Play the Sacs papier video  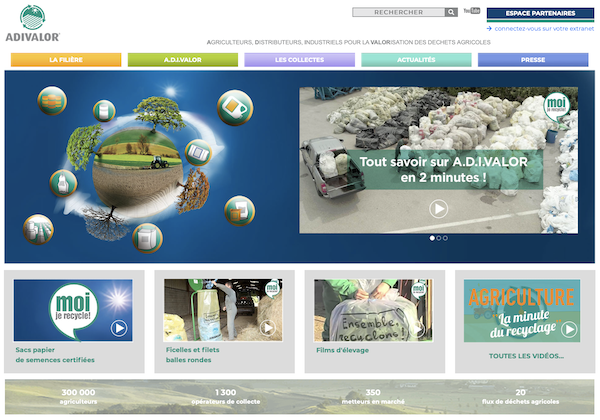[x=119, y=328]
